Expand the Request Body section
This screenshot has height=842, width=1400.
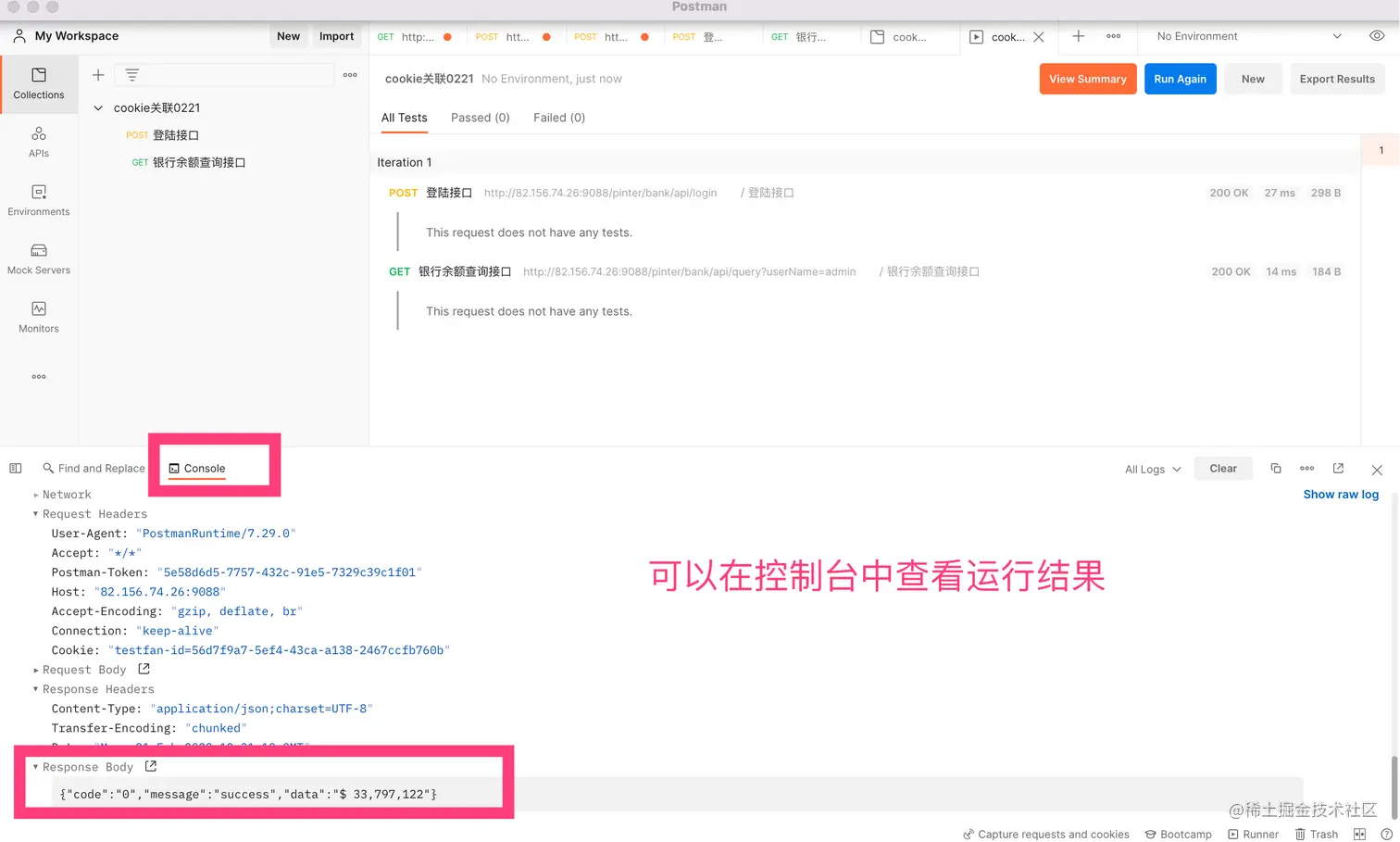(x=36, y=670)
